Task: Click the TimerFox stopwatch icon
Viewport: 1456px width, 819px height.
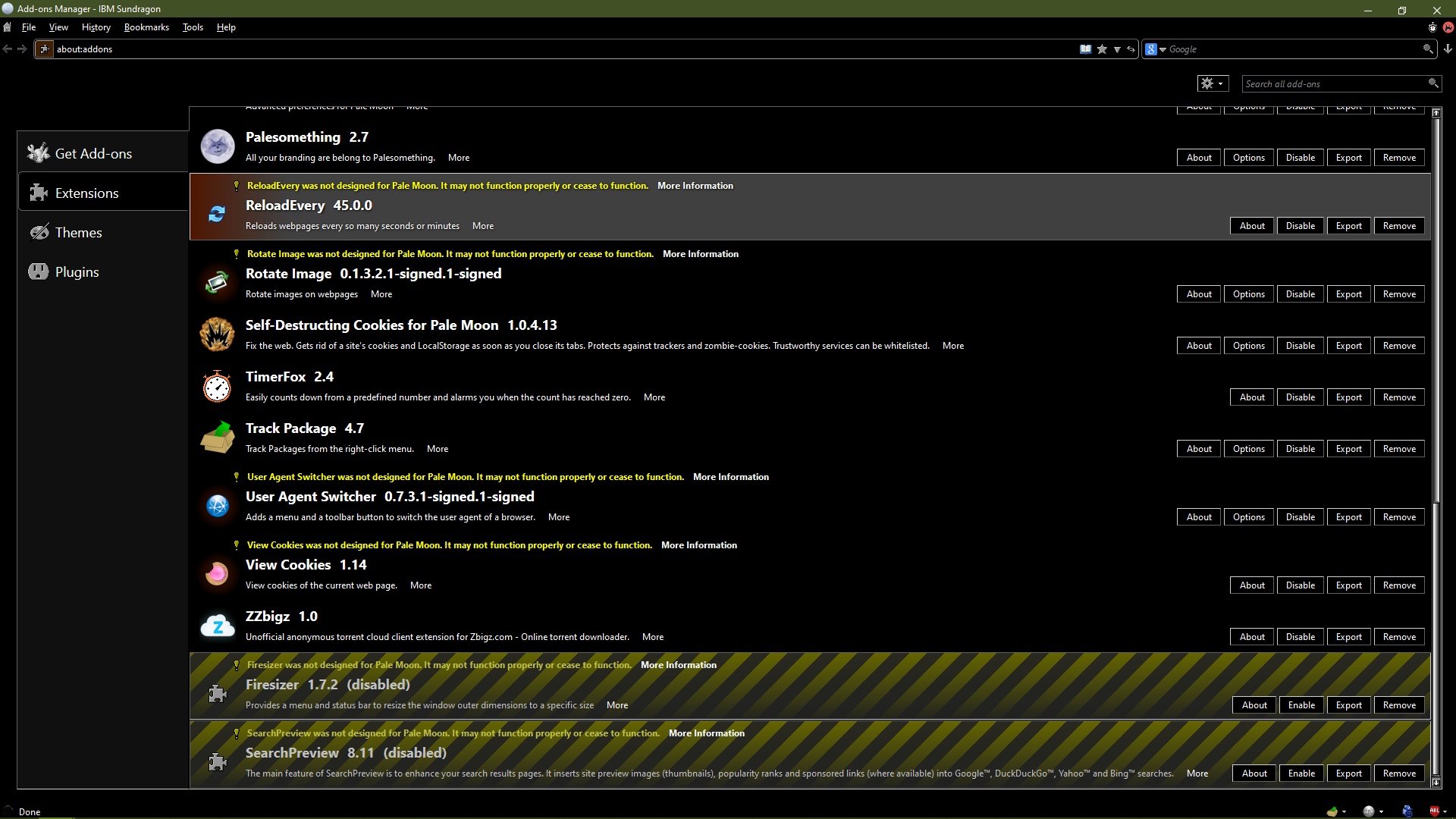Action: point(217,386)
